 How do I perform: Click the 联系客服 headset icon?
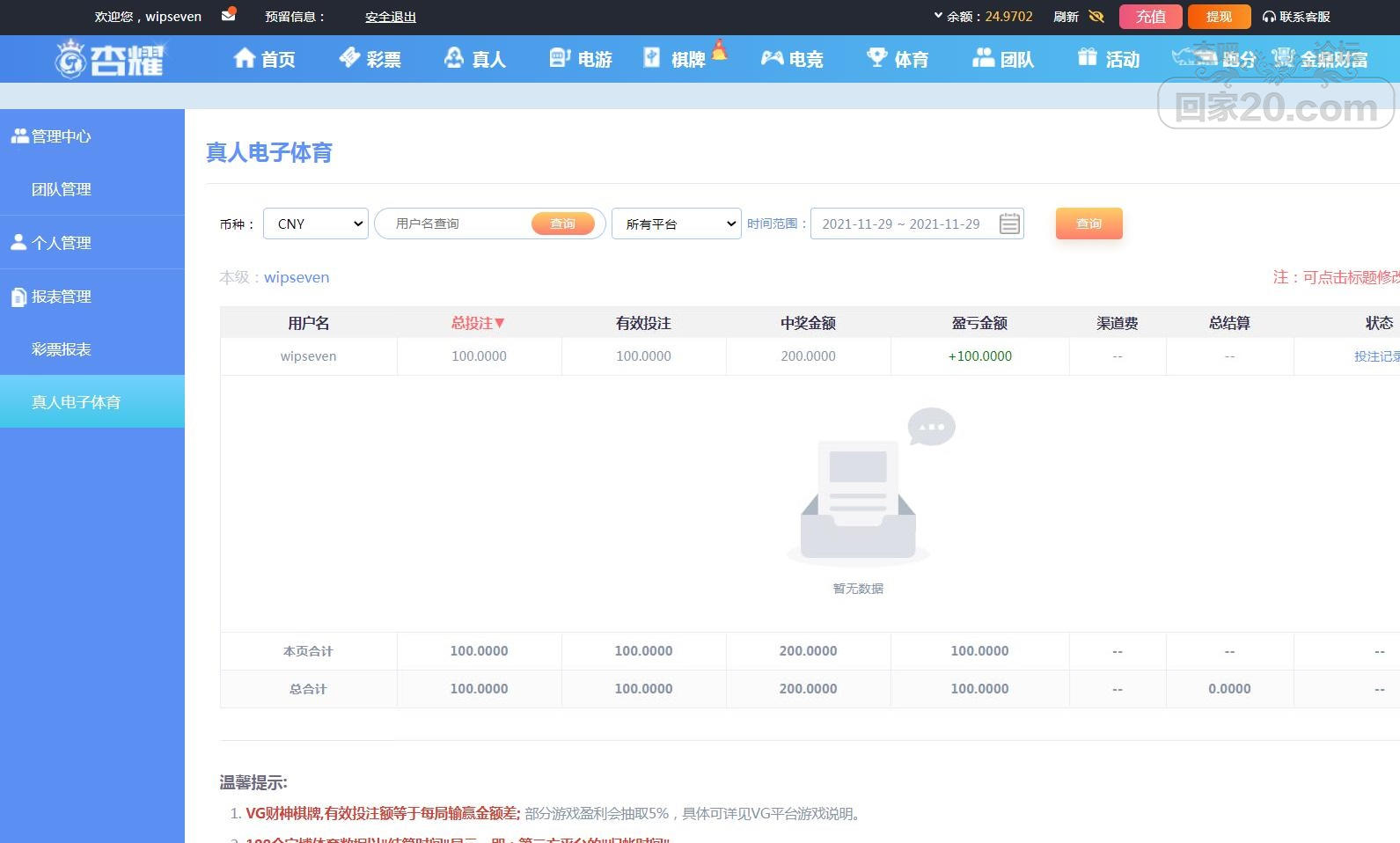click(1269, 17)
